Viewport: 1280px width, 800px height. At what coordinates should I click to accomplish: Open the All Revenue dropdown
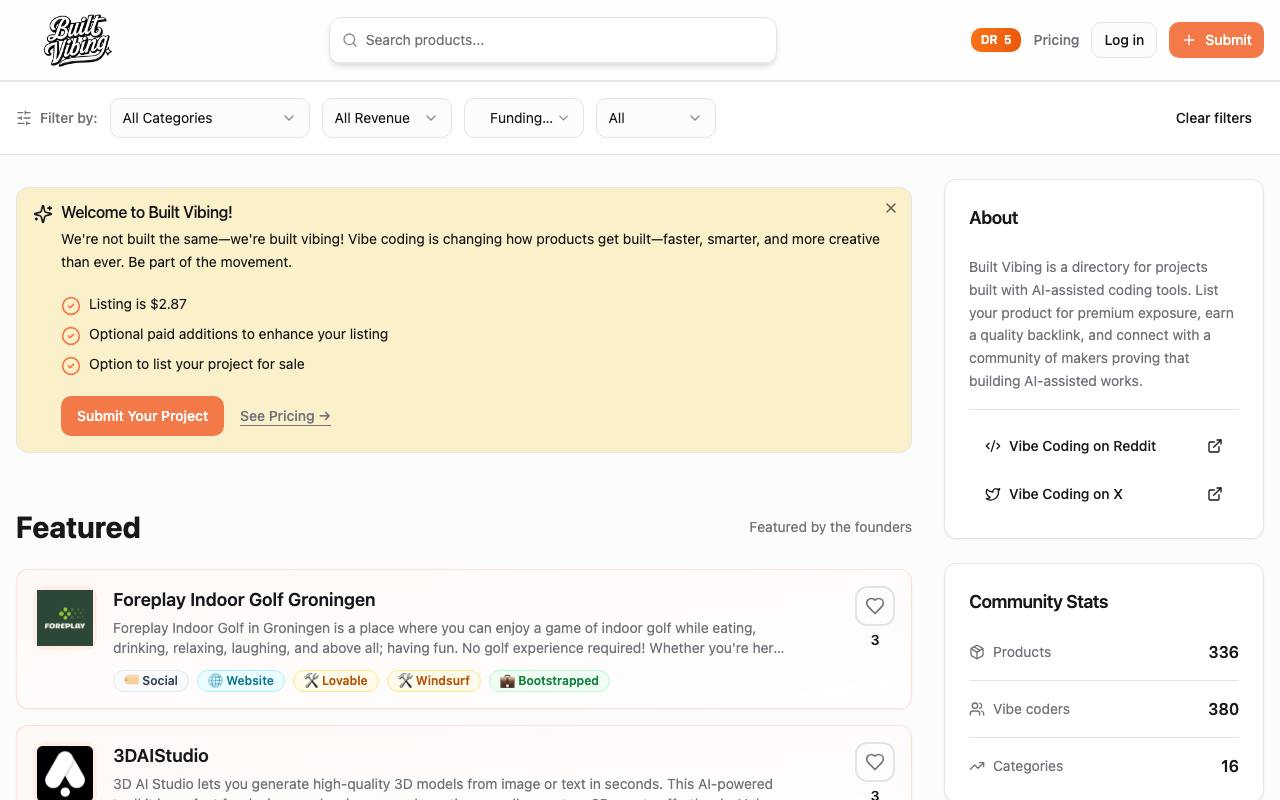point(386,118)
